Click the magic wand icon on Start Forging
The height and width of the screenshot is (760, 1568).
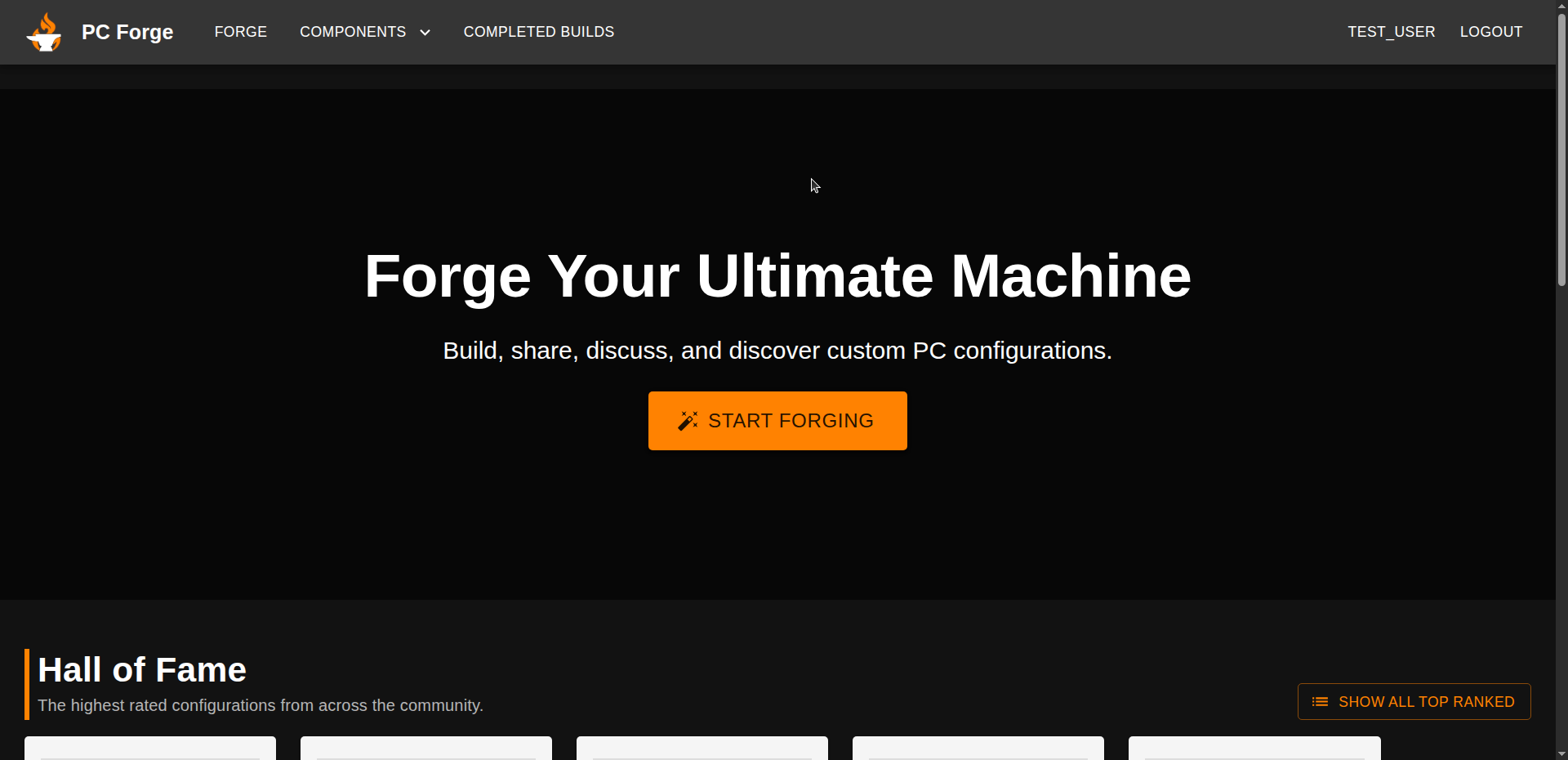688,421
